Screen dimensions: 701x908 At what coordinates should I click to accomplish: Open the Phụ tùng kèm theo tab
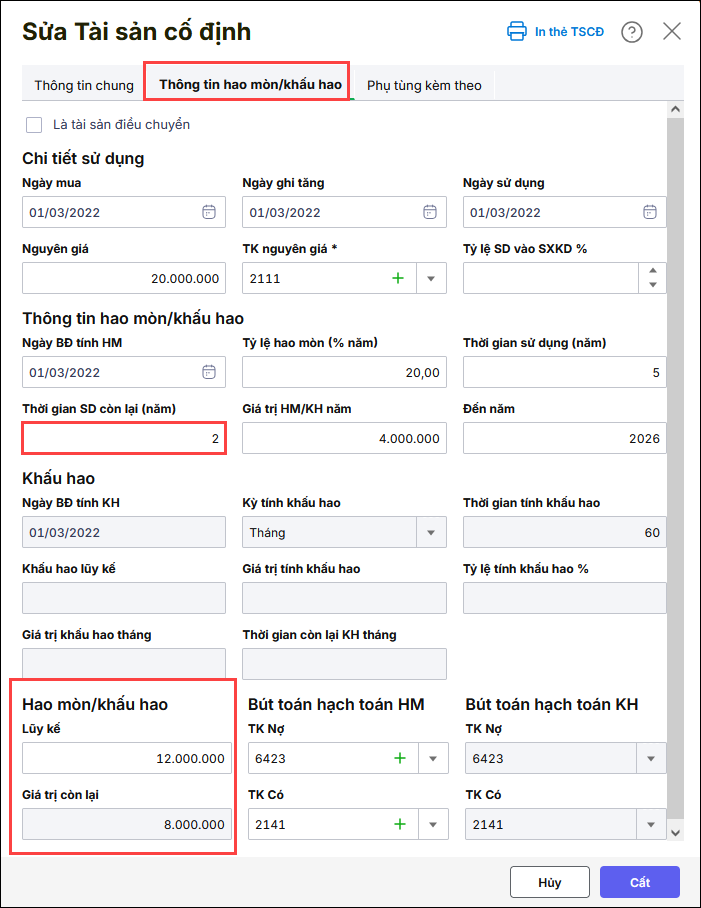coord(424,85)
